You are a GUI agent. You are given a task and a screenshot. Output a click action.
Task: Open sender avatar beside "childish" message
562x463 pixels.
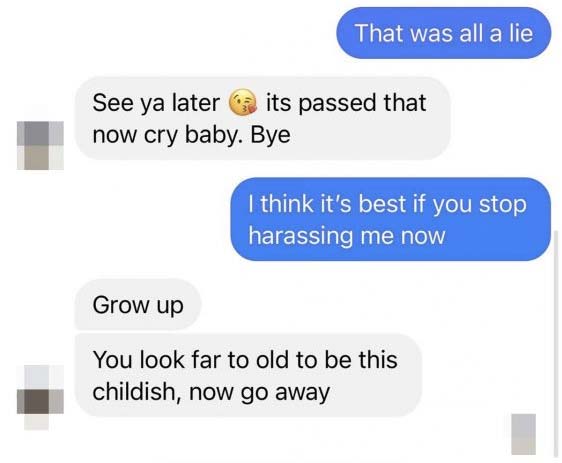(x=40, y=397)
